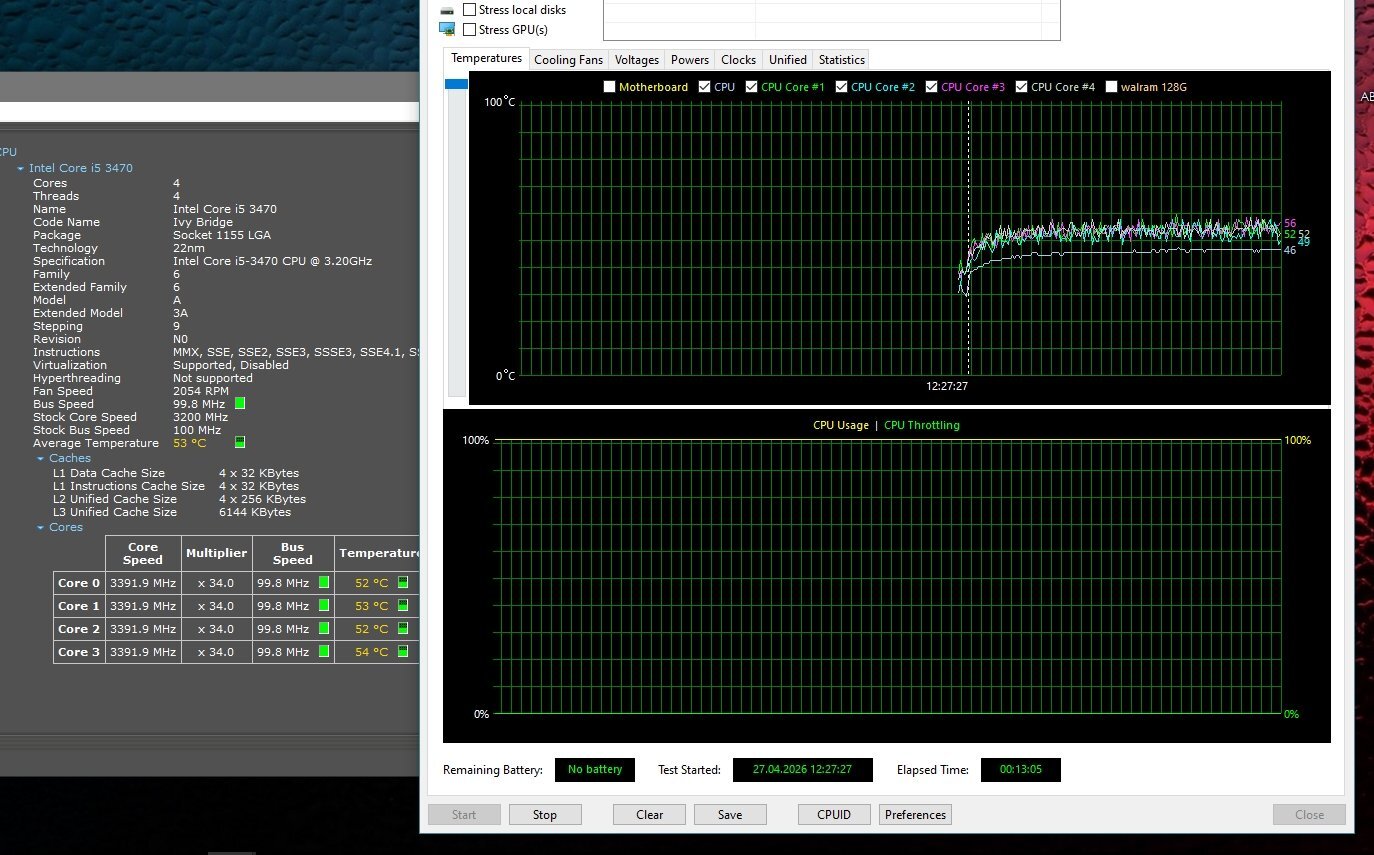
Task: Click the Test Started timestamp field
Action: pos(802,769)
